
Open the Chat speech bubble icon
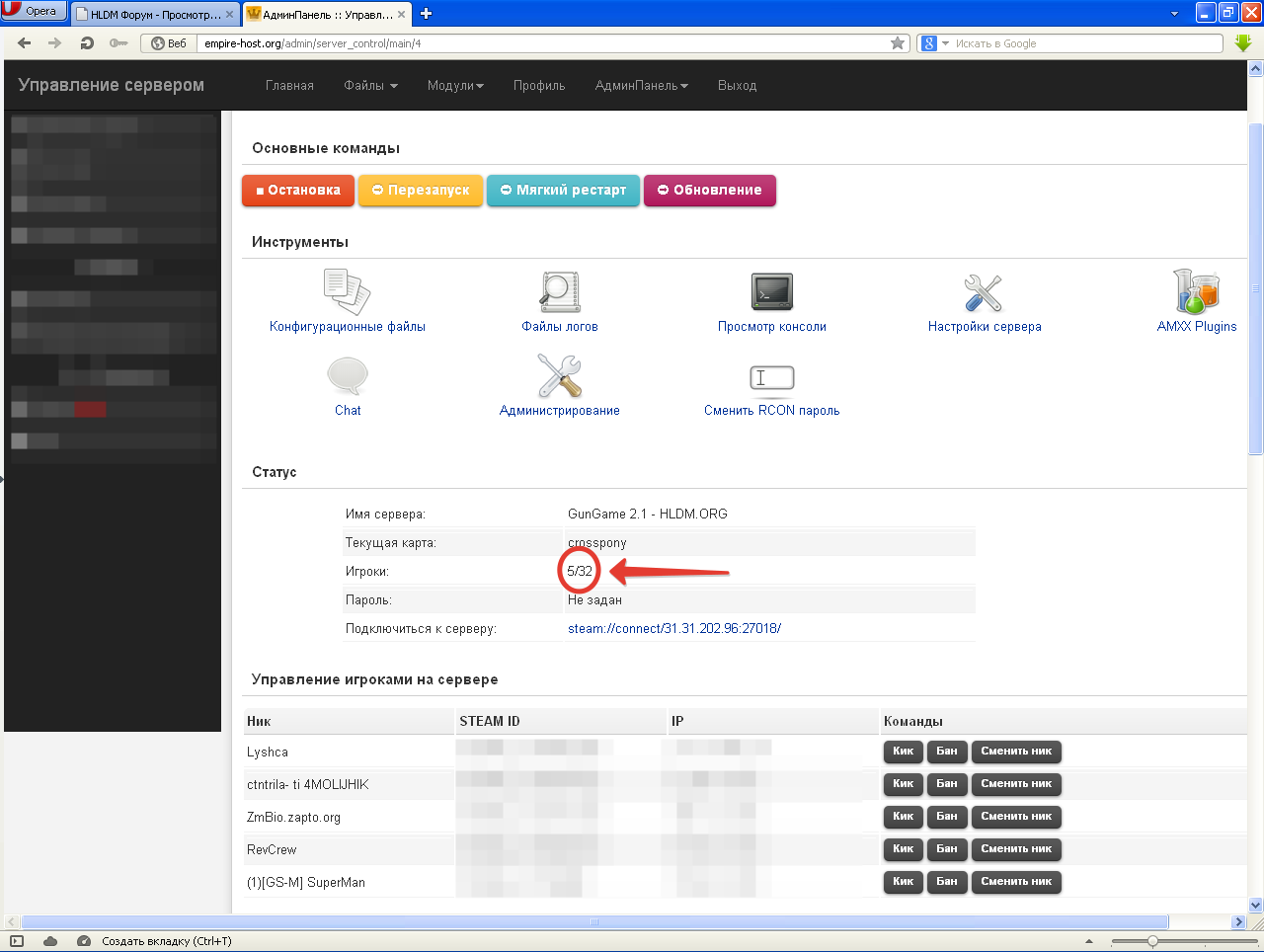pos(348,376)
